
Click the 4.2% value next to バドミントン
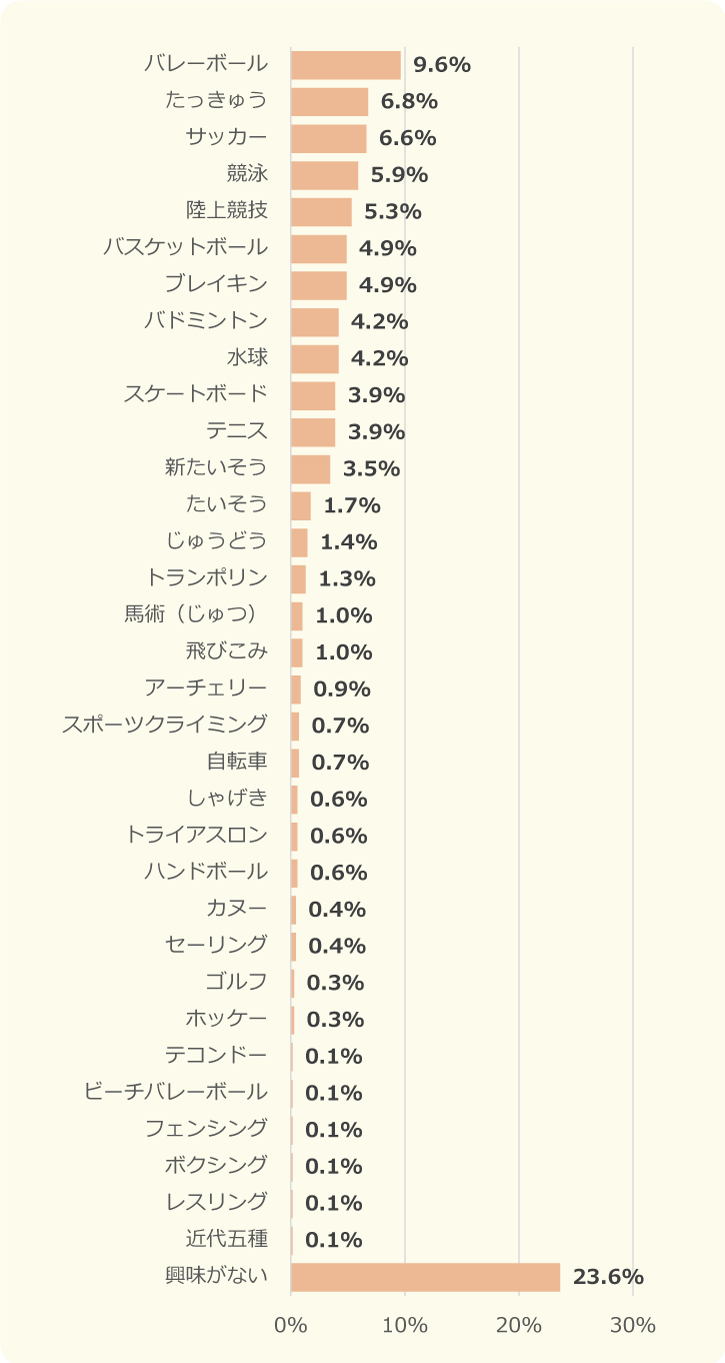(x=380, y=322)
